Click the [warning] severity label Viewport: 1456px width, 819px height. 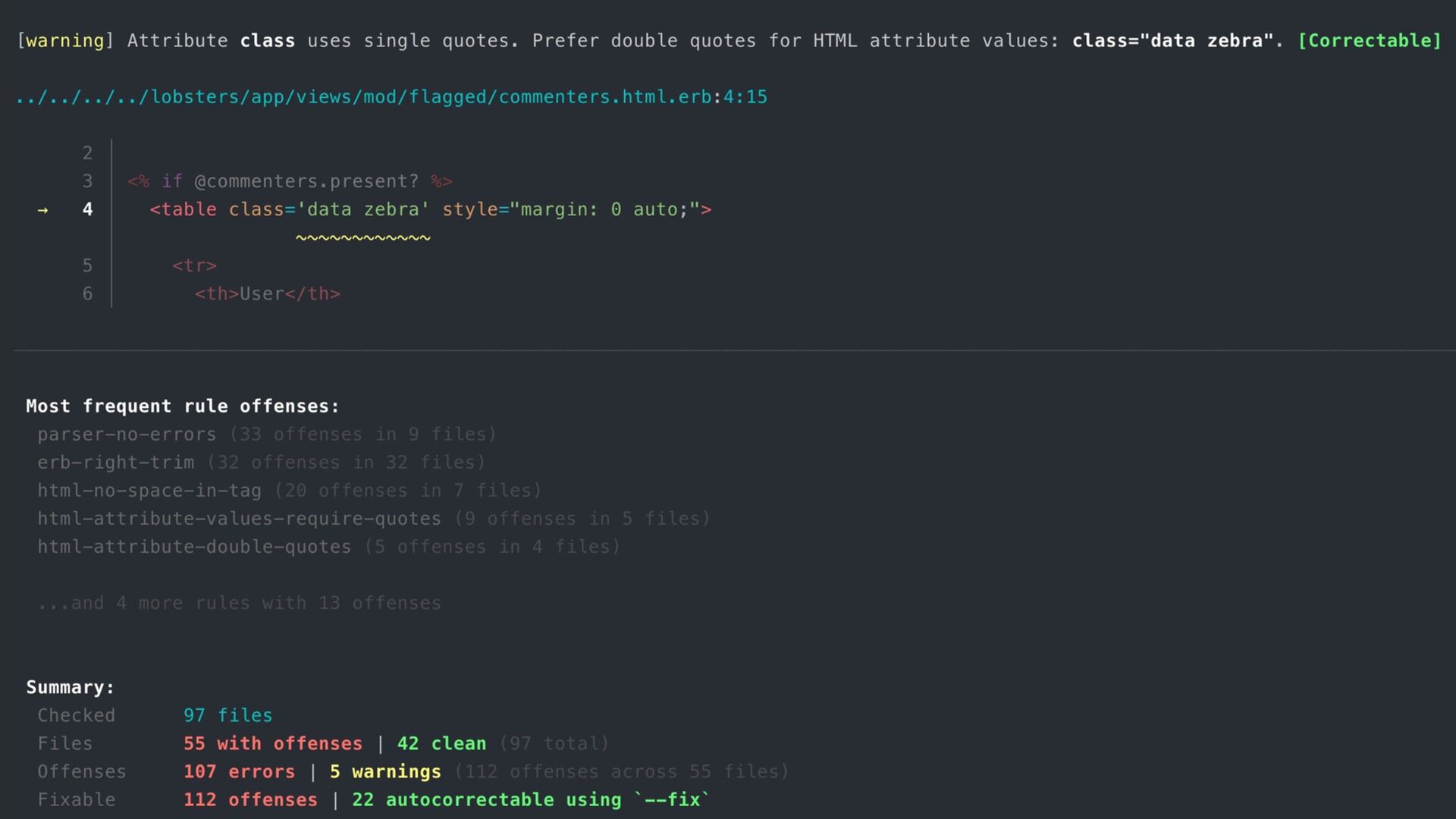click(x=64, y=41)
